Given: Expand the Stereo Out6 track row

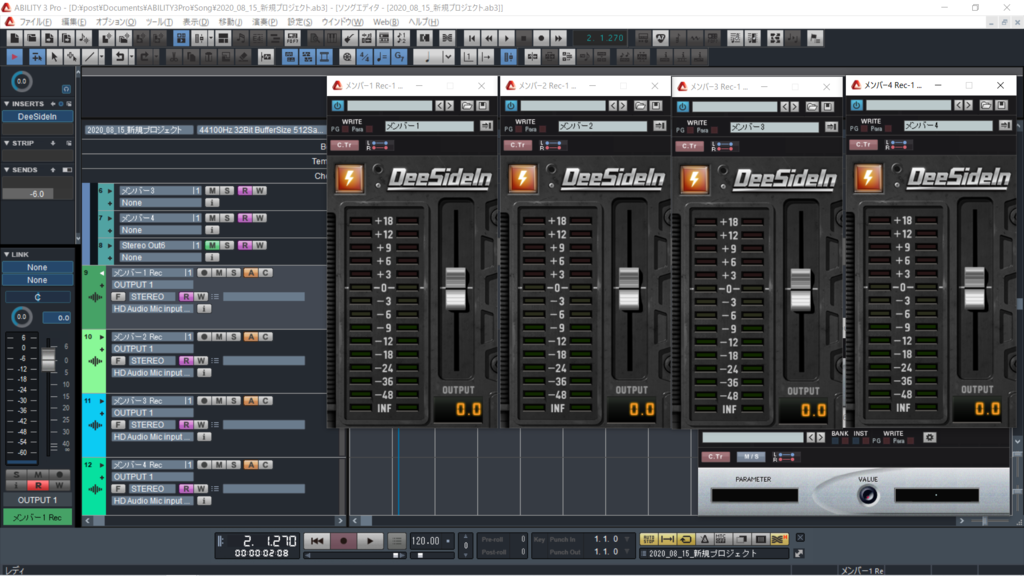Looking at the screenshot, I should (x=110, y=246).
